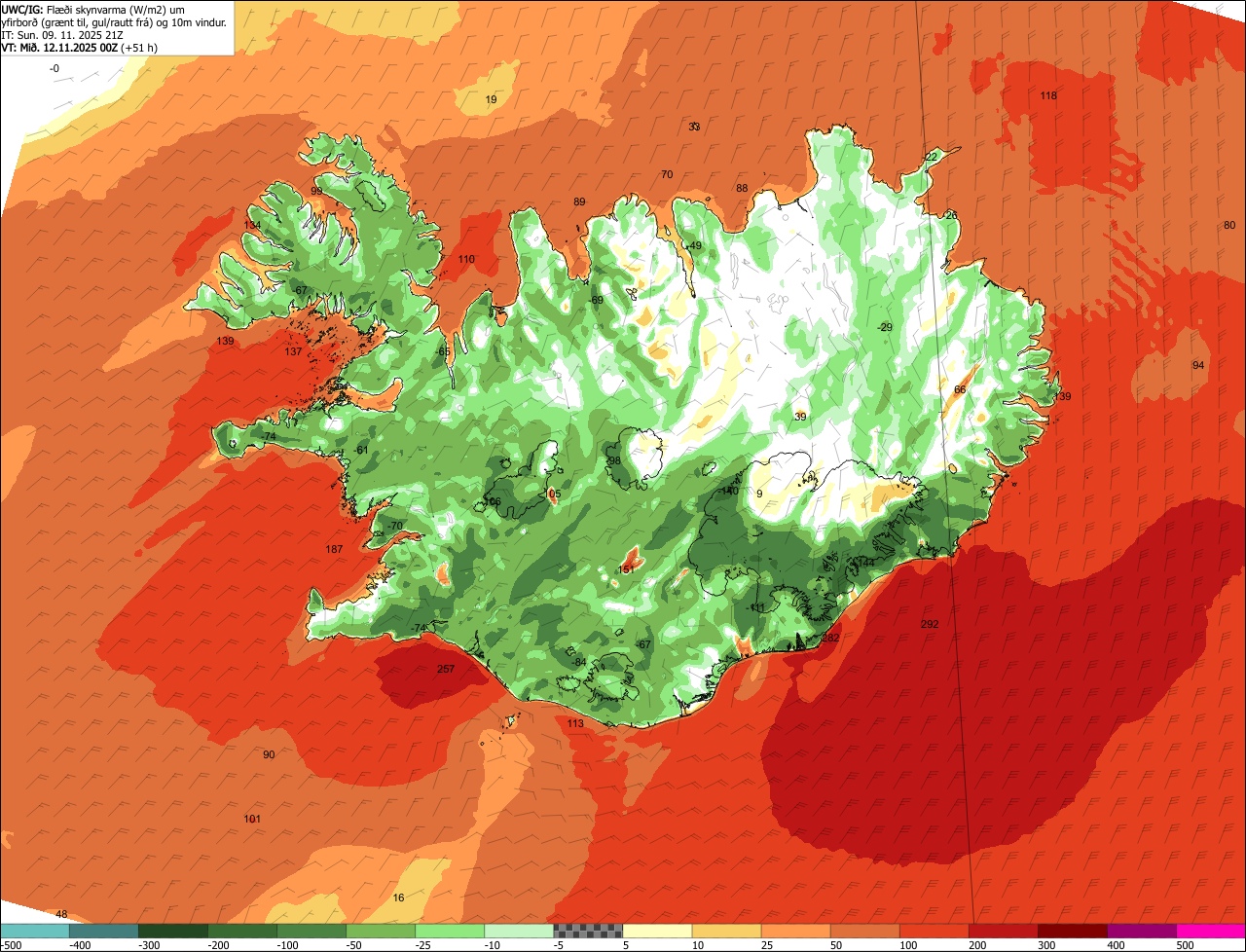
Task: Click the map value 90 in the southwest sea
Action: click(x=269, y=754)
